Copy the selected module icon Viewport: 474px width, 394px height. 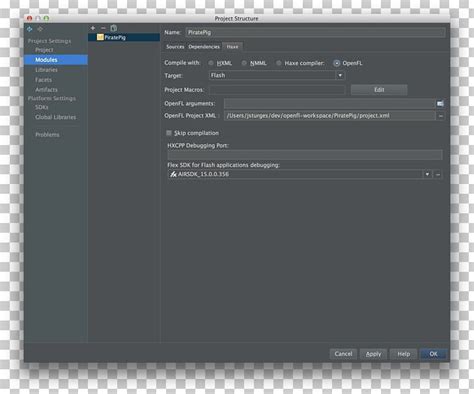[x=114, y=28]
